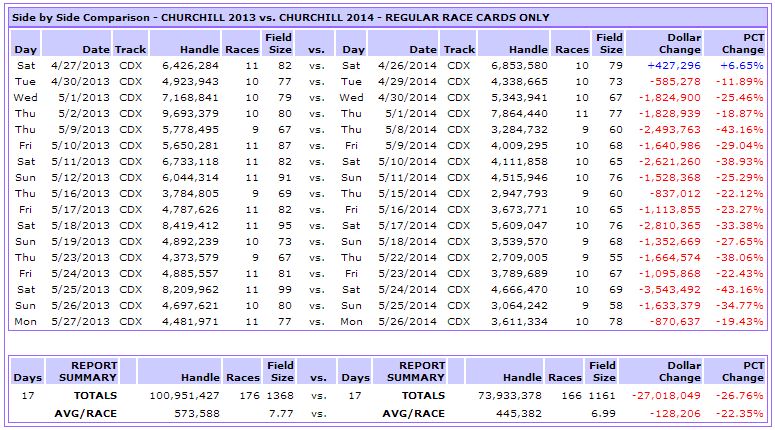The image size is (775, 430).
Task: Select the 2014 total handle 73,933,378
Action: point(510,396)
